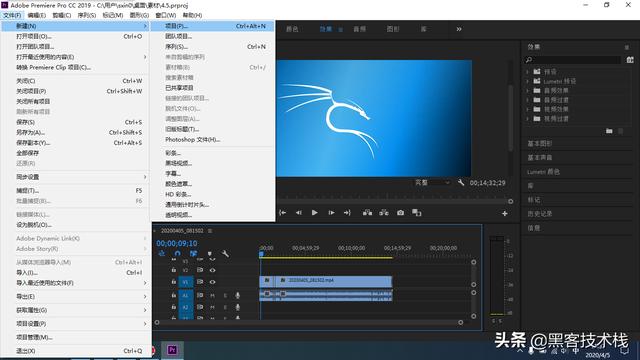The width and height of the screenshot is (640, 360).
Task: Expand the 视频过渡 folder
Action: pyautogui.click(x=527, y=119)
